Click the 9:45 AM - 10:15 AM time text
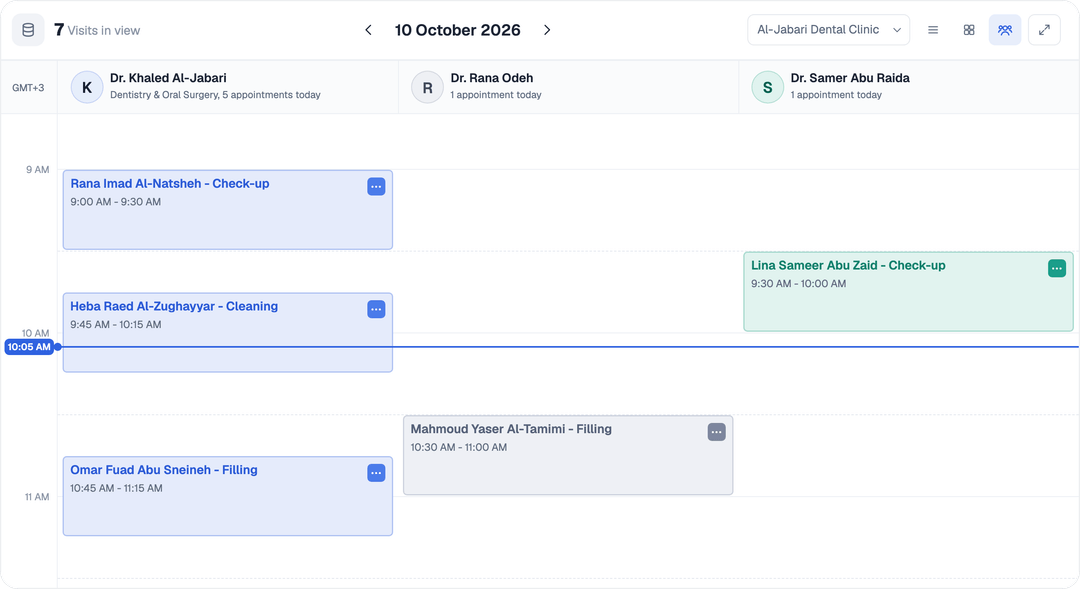1080x589 pixels. [x=116, y=324]
